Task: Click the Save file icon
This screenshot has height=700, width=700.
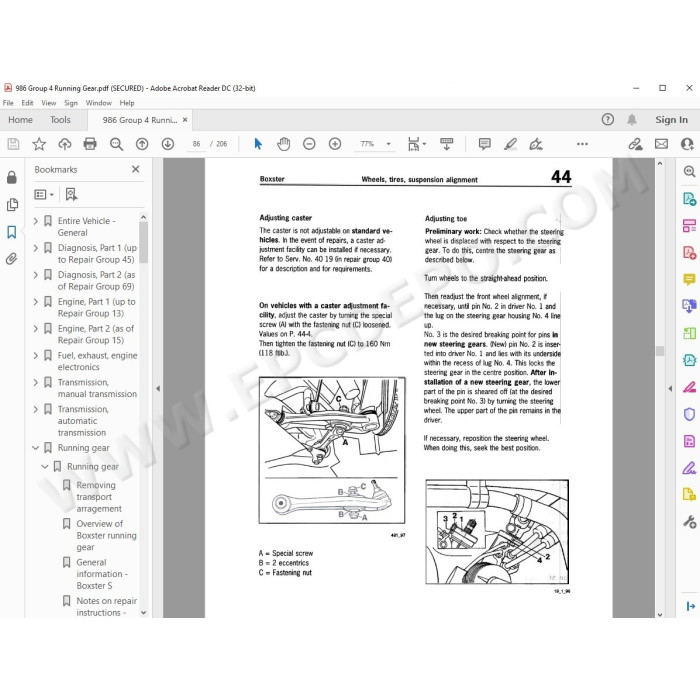Action: tap(13, 144)
